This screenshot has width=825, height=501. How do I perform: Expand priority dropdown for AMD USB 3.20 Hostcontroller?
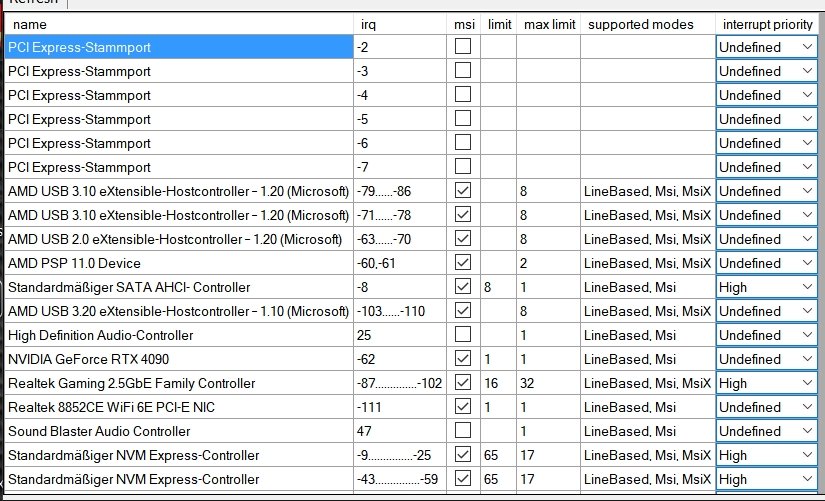767,311
